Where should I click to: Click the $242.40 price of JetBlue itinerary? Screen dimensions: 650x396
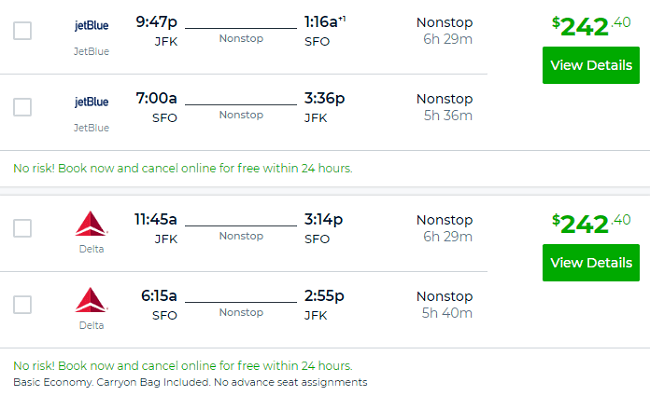coord(591,26)
